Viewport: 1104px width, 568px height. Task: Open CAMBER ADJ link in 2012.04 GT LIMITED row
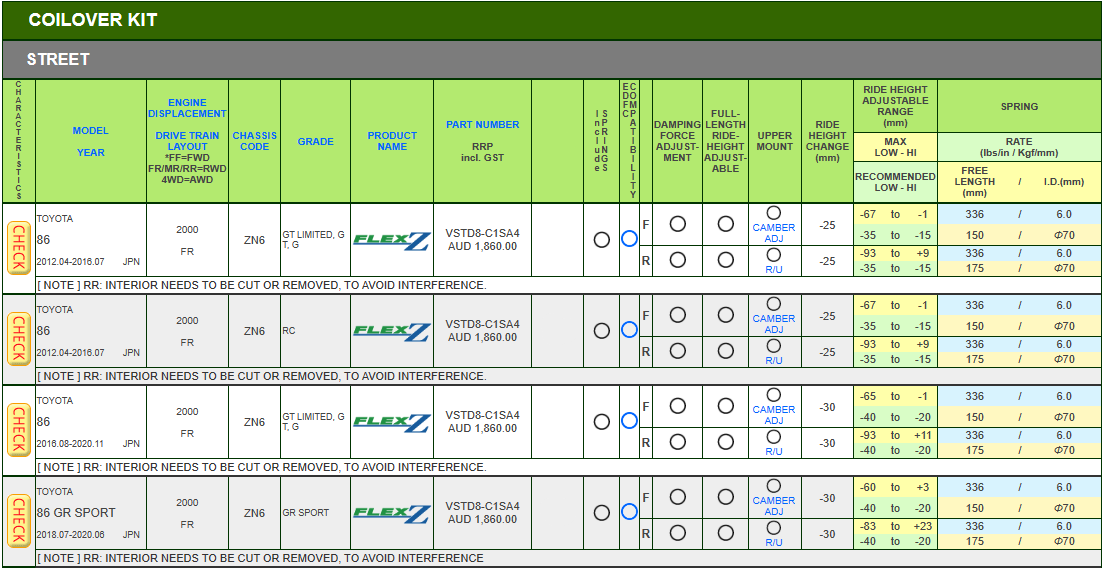pos(774,233)
